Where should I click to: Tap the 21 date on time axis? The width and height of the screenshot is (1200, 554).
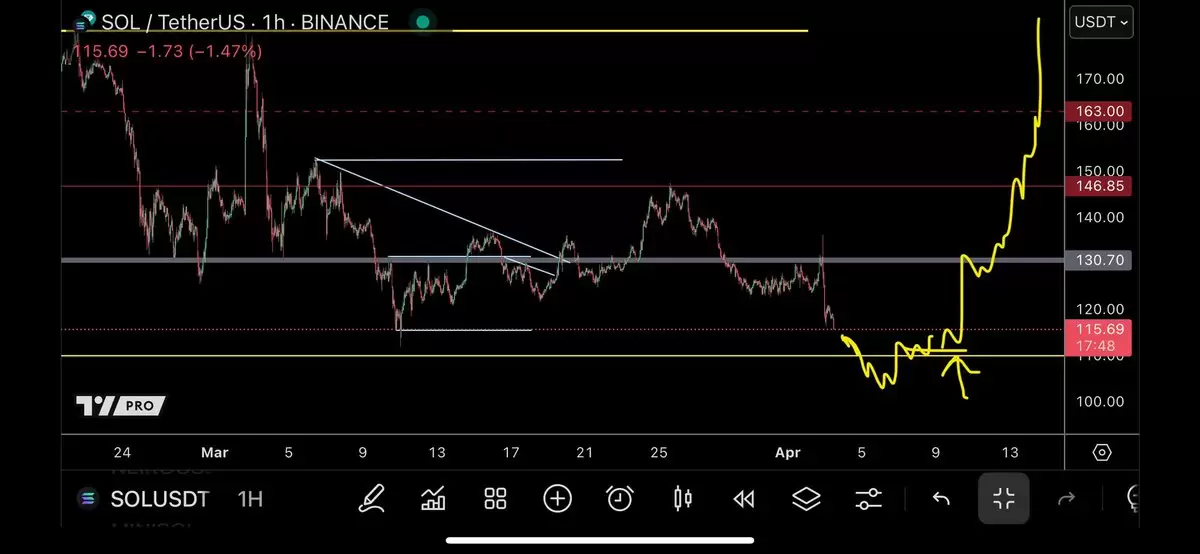(584, 452)
